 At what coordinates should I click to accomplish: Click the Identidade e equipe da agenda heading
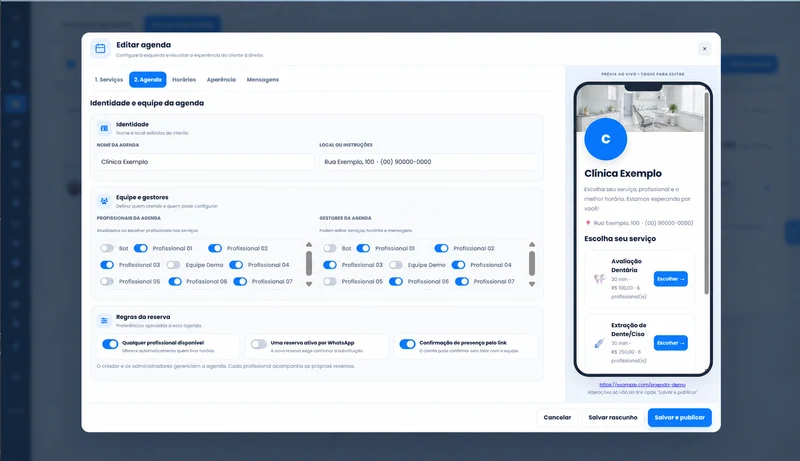tap(147, 103)
